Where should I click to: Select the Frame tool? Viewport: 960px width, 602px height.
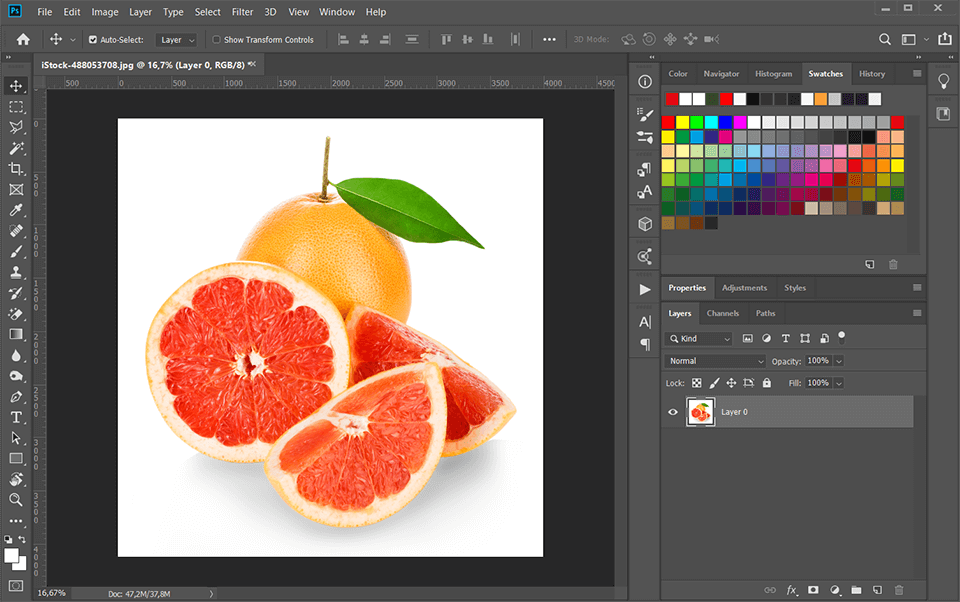pyautogui.click(x=17, y=189)
